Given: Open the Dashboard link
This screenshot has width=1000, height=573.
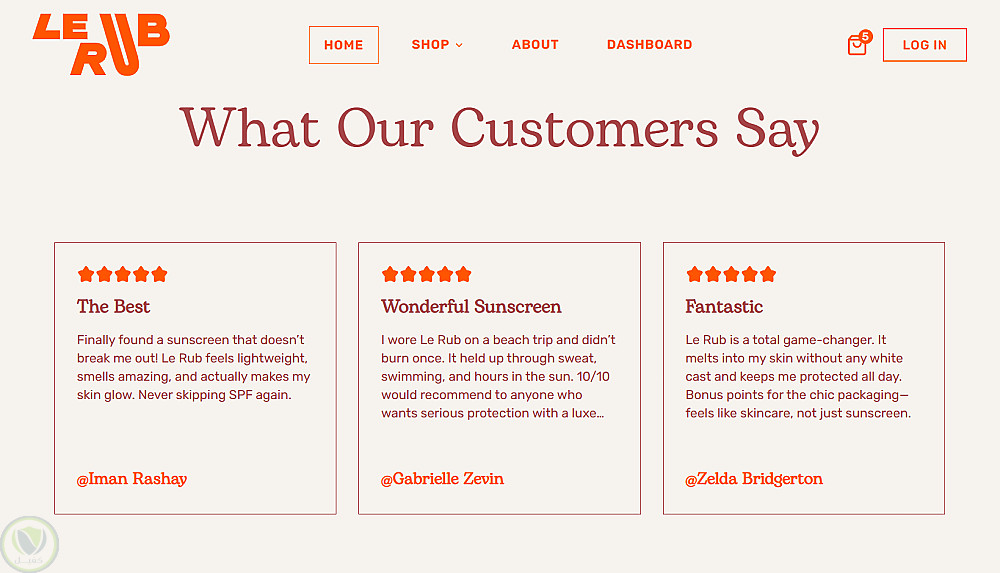Looking at the screenshot, I should 649,45.
